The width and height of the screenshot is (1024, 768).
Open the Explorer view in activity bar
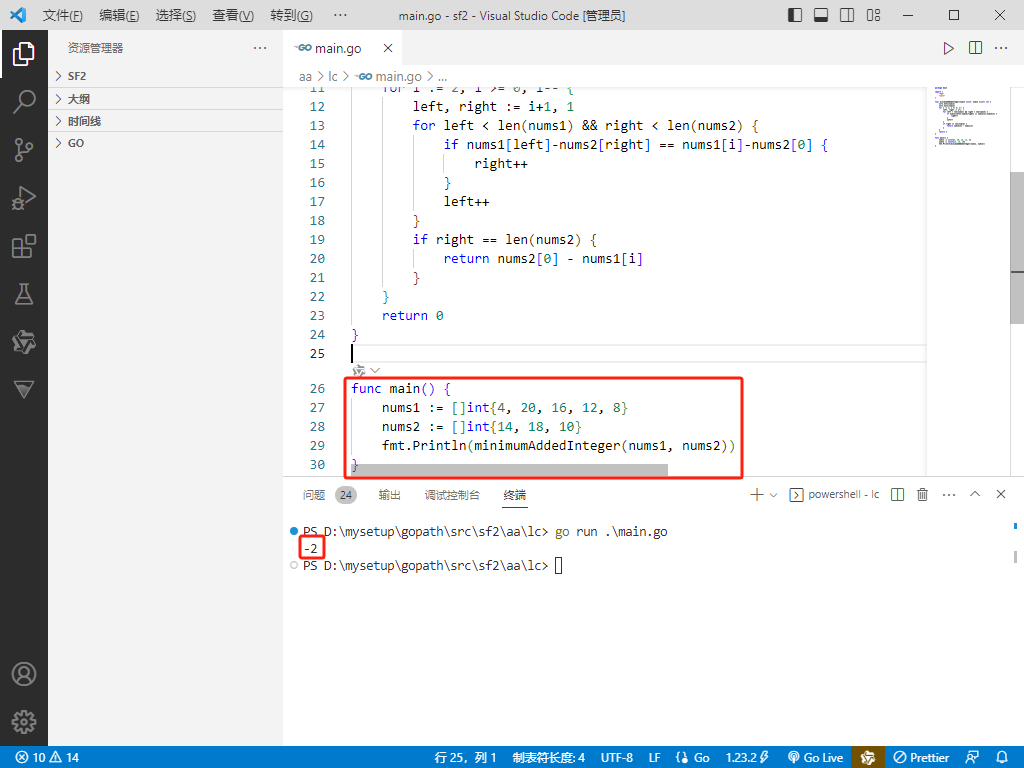(24, 54)
